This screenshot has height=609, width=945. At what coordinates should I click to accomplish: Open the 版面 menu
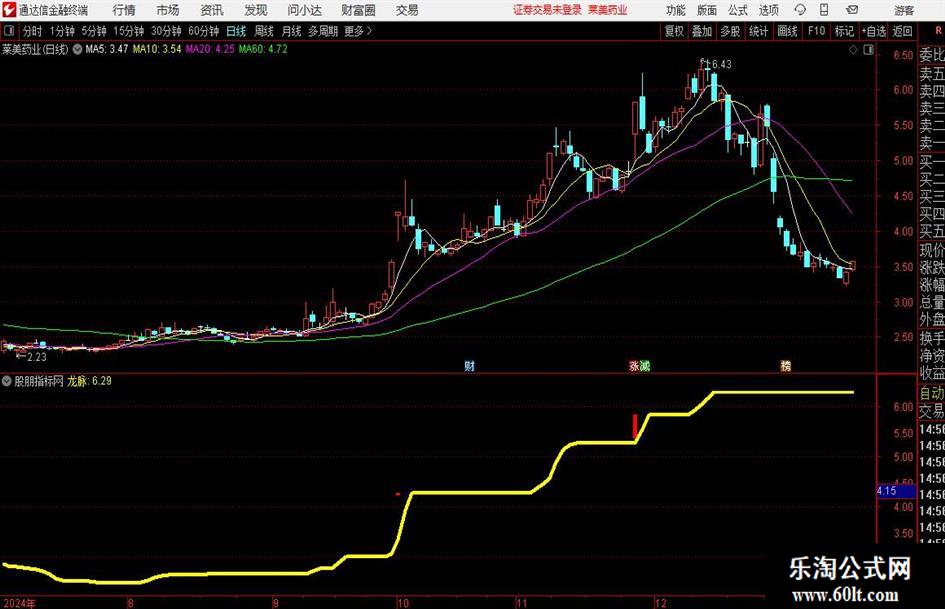(706, 10)
